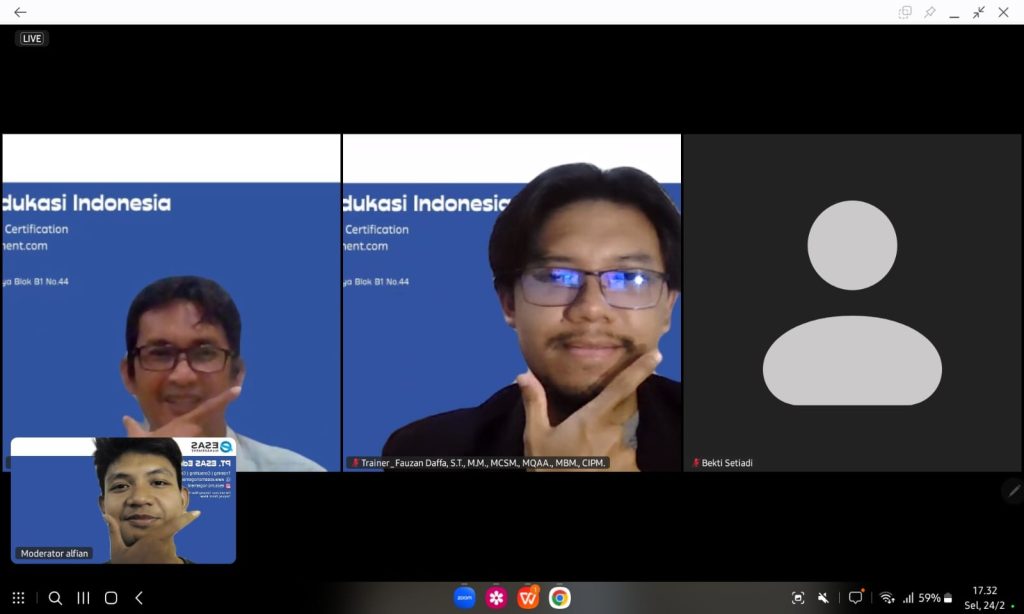This screenshot has height=614, width=1024.
Task: Toggle the muted sound icon in tray
Action: click(x=823, y=598)
